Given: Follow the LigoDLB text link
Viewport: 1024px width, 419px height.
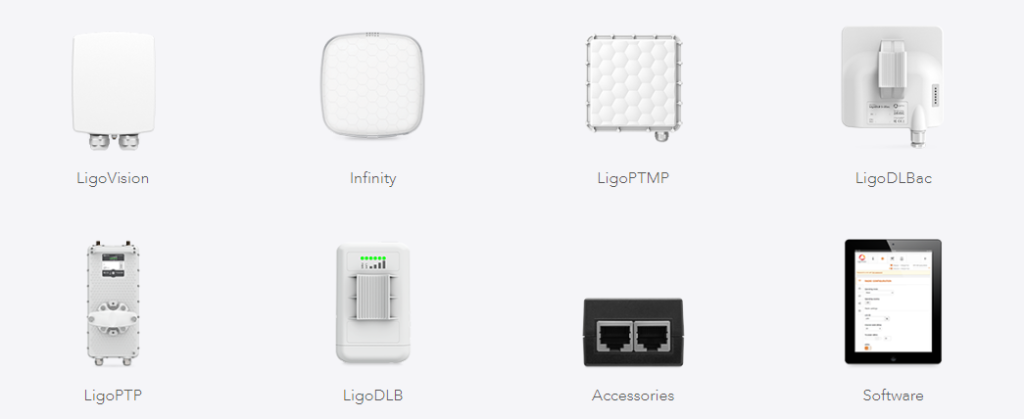Looking at the screenshot, I should [x=373, y=395].
